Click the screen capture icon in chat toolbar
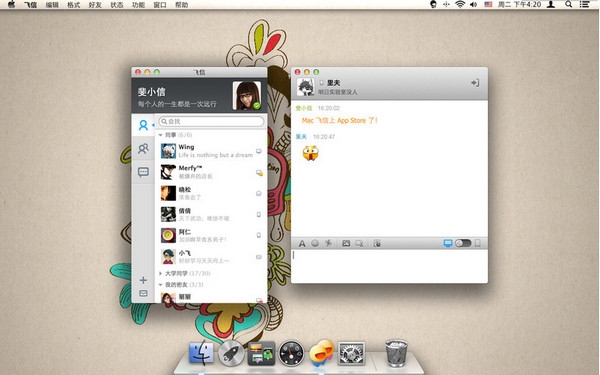This screenshot has height=375, width=600. click(x=359, y=243)
